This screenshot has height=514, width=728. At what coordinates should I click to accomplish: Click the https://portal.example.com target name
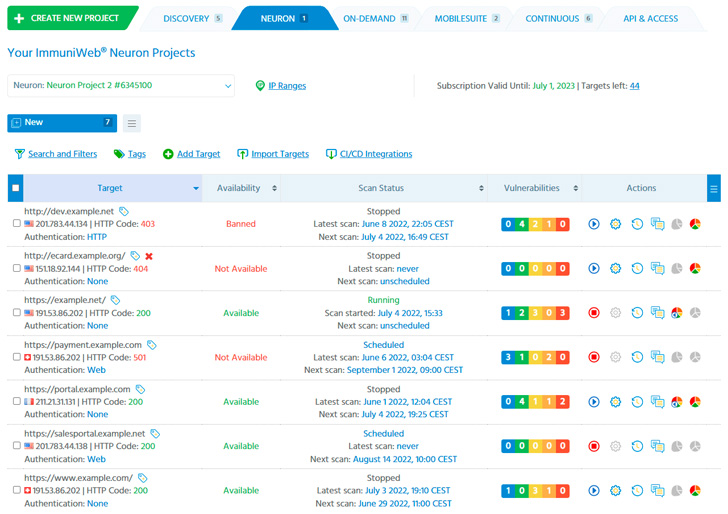coord(77,389)
